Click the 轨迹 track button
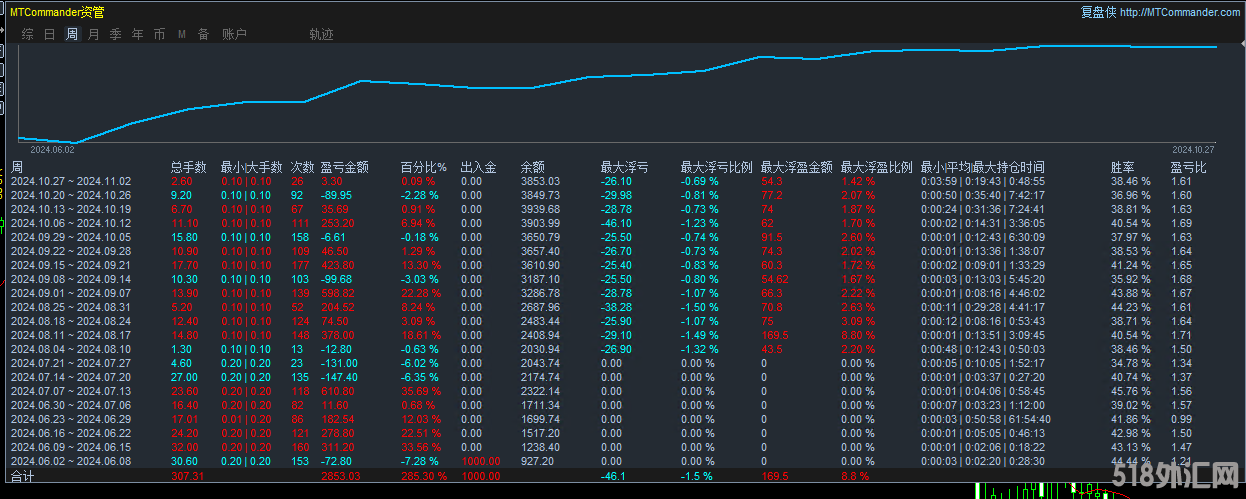The height and width of the screenshot is (499, 1246). [321, 34]
